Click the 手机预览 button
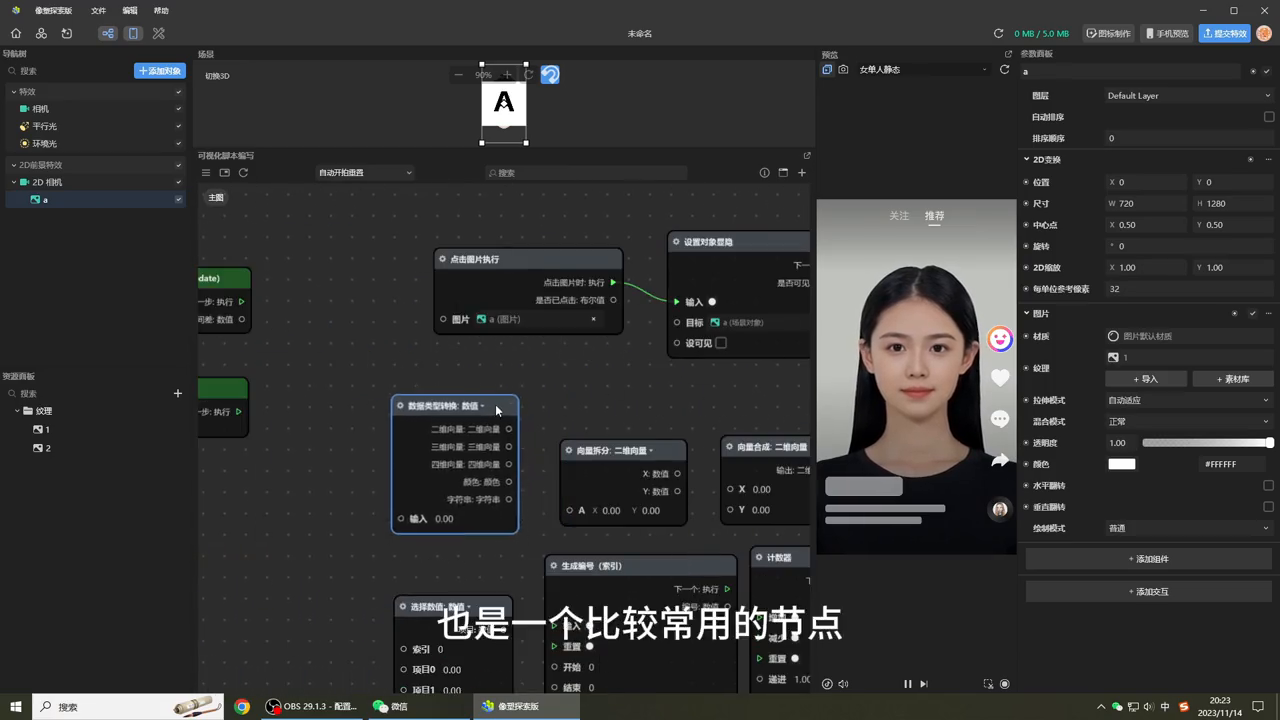This screenshot has width=1280, height=720. click(1168, 33)
